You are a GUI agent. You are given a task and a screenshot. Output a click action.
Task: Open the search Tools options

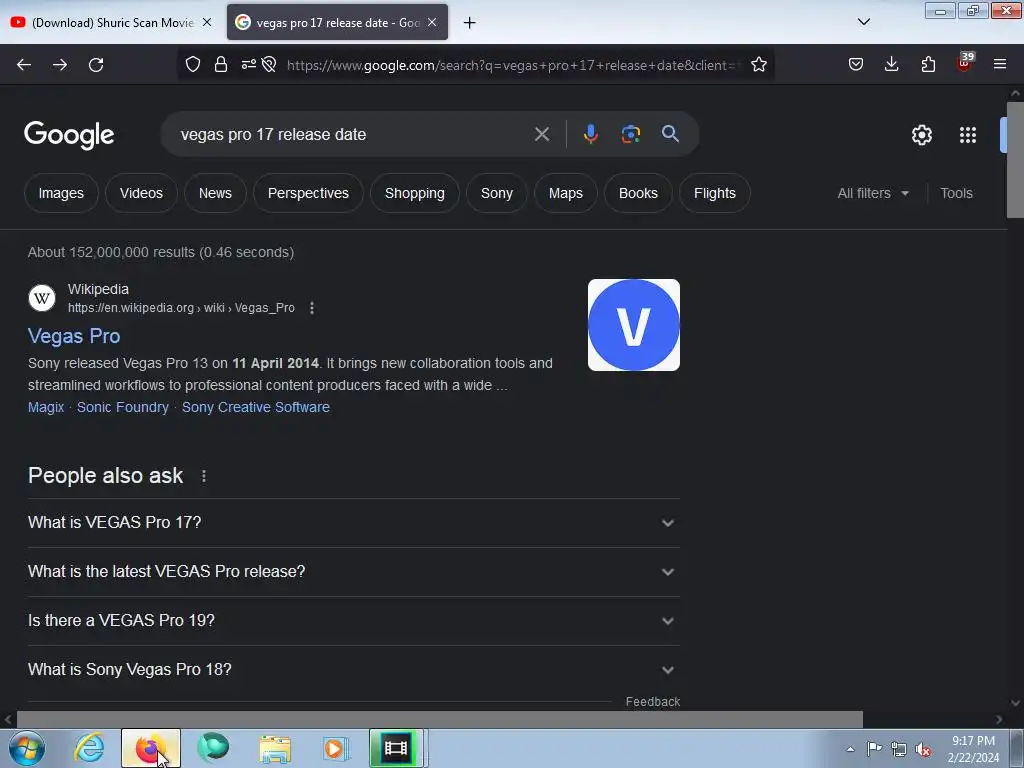point(956,193)
